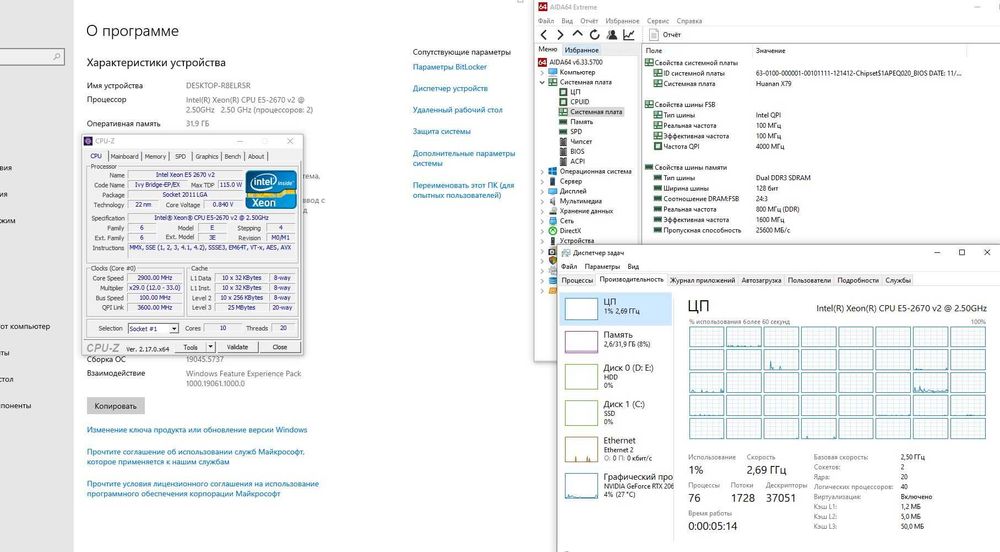Open About tab in CPU-Z
Image resolution: width=1000 pixels, height=552 pixels.
coord(256,156)
